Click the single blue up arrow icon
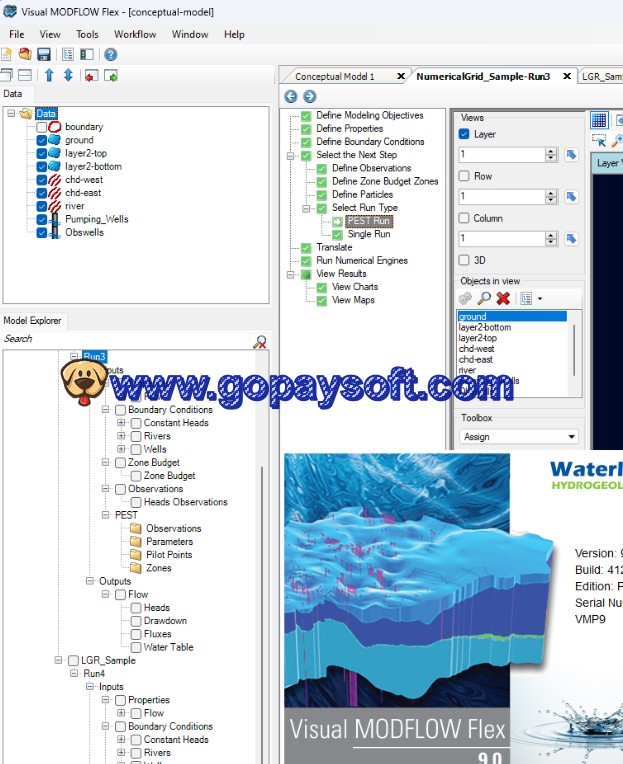 pos(49,75)
